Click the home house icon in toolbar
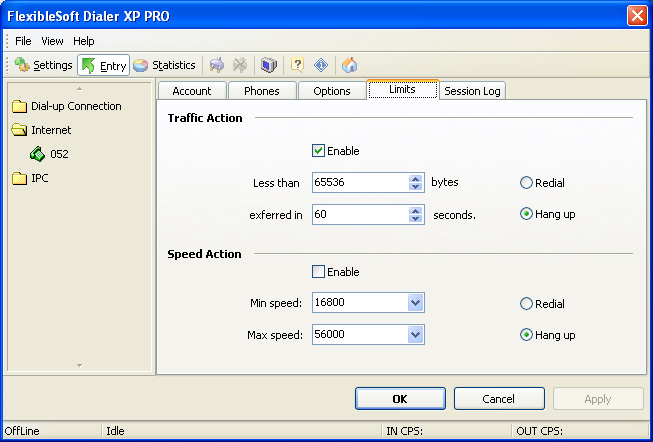This screenshot has width=653, height=442. tap(349, 65)
